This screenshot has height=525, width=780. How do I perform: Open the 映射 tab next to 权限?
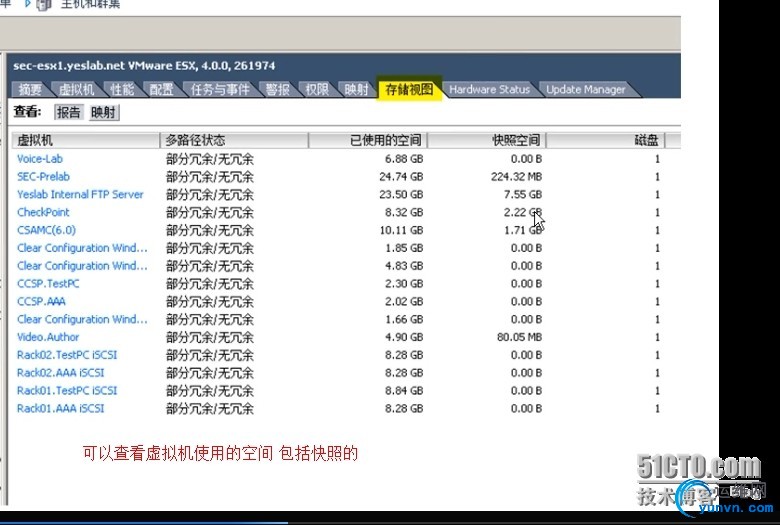coord(356,90)
